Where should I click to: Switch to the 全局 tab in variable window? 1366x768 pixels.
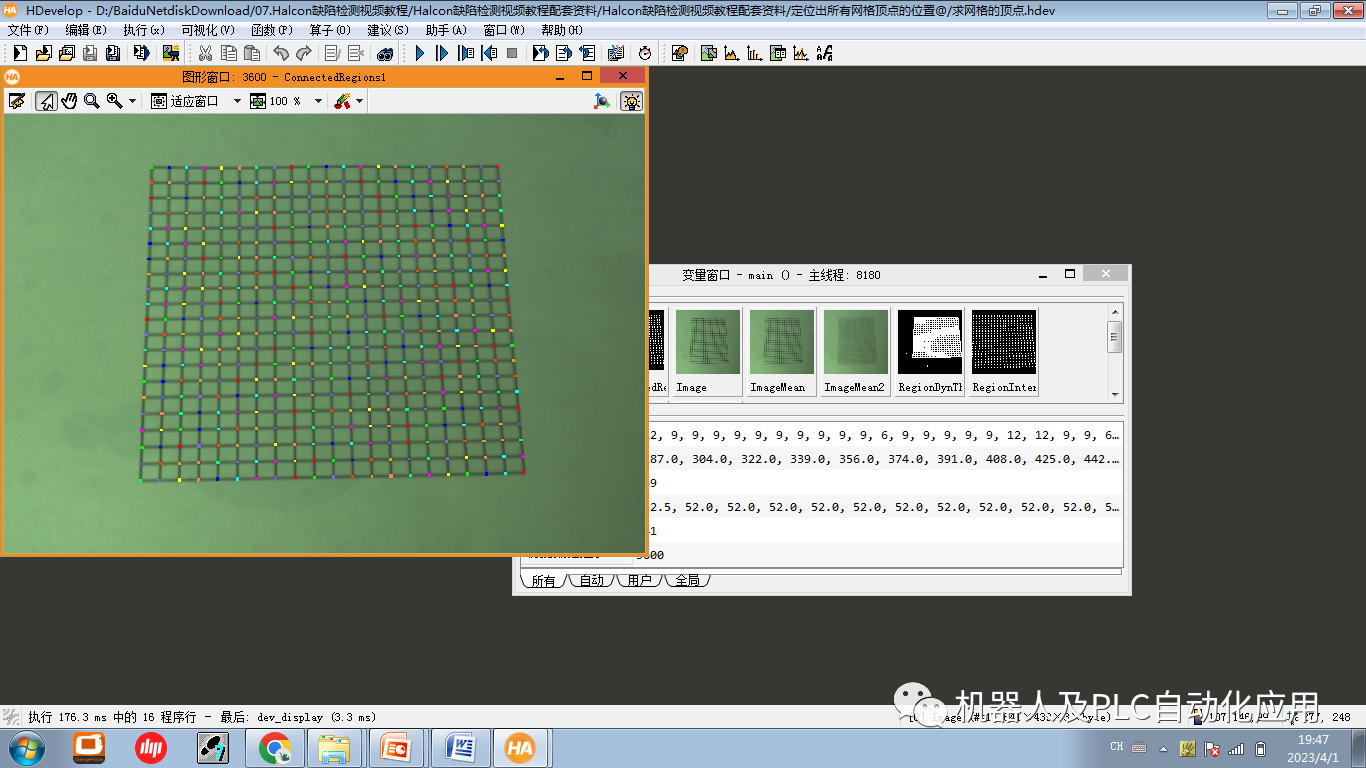pos(687,580)
